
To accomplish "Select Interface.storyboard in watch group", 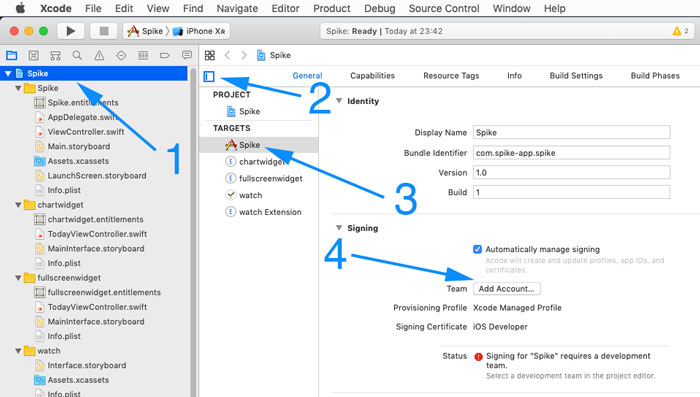I will (x=81, y=365).
